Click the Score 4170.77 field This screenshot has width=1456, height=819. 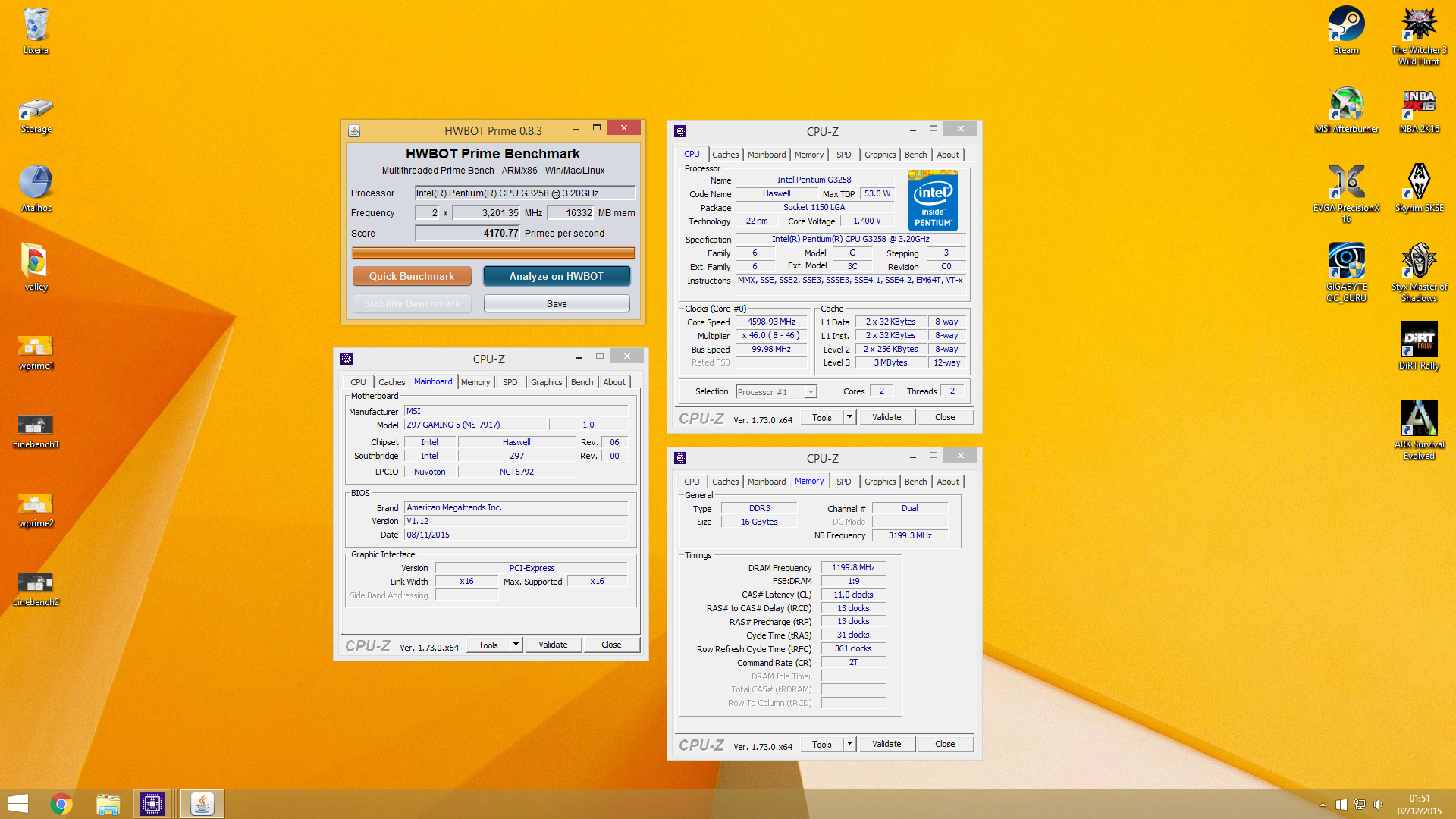pos(468,234)
